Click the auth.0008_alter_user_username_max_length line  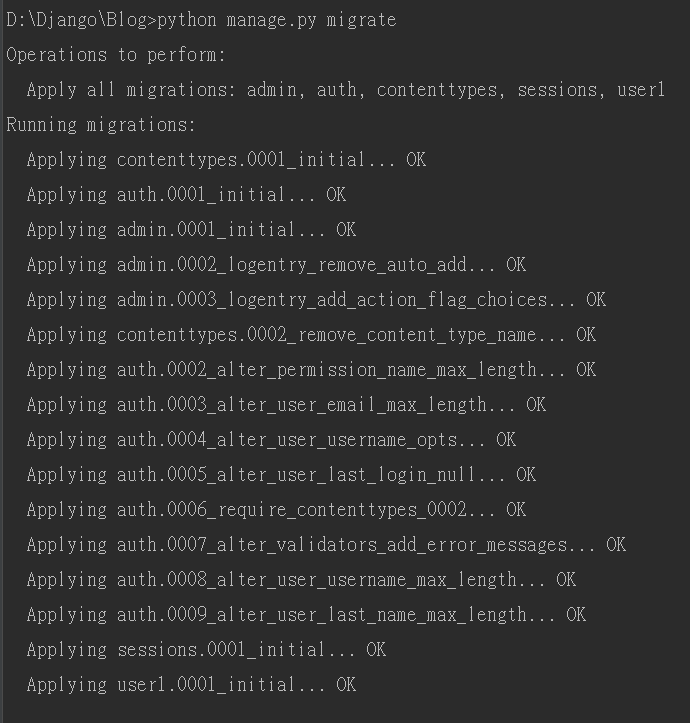point(301,581)
